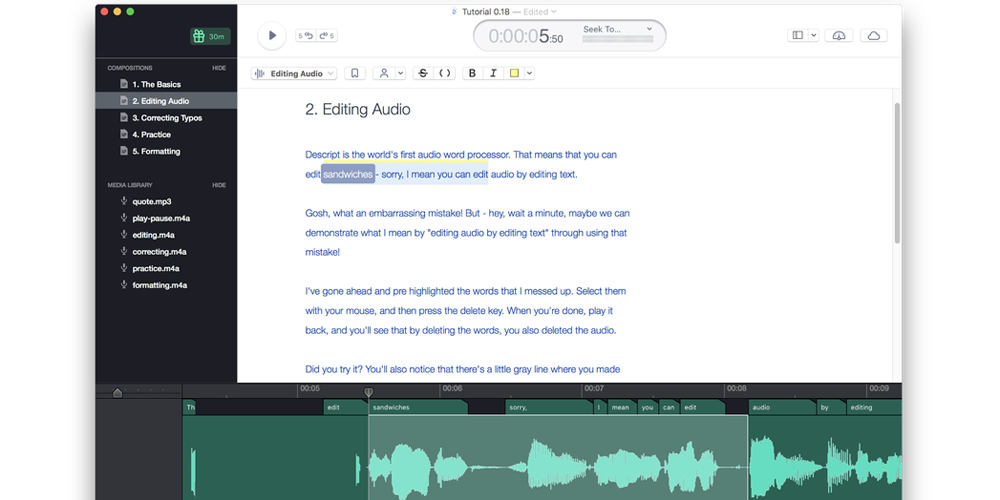The width and height of the screenshot is (1000, 500).
Task: Click the bookmark marker icon
Action: [354, 73]
